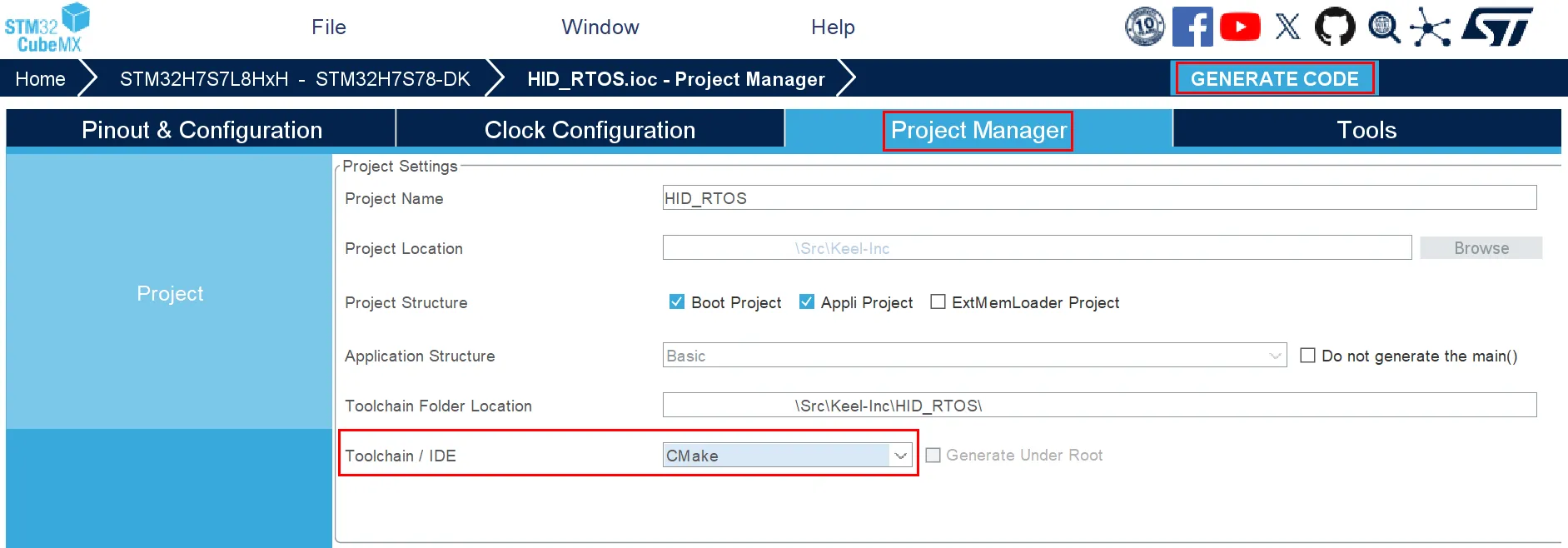
Task: Uncheck the Boot Project checkbox
Action: (677, 301)
